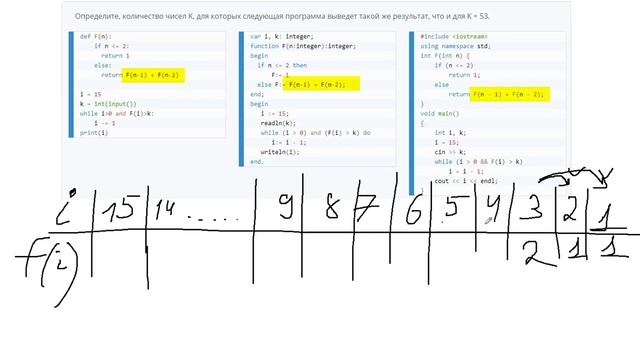Click "int i, k;" declaration in C++
This screenshot has width=640, height=360.
[450, 133]
